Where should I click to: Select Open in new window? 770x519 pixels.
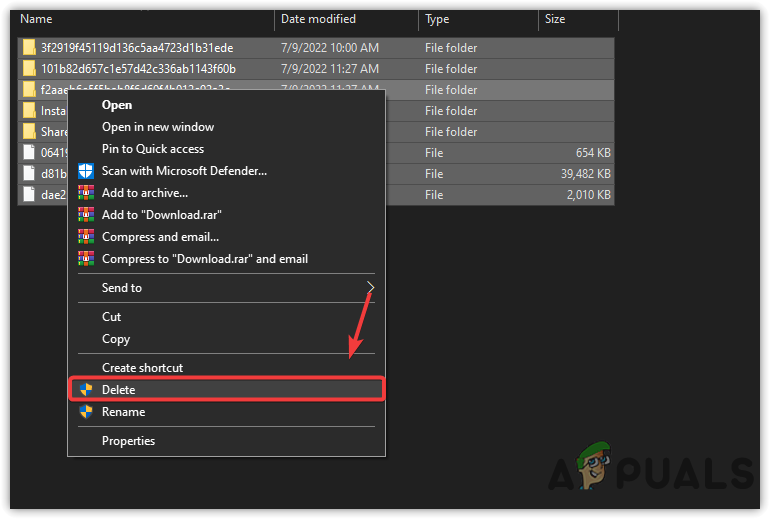click(158, 127)
